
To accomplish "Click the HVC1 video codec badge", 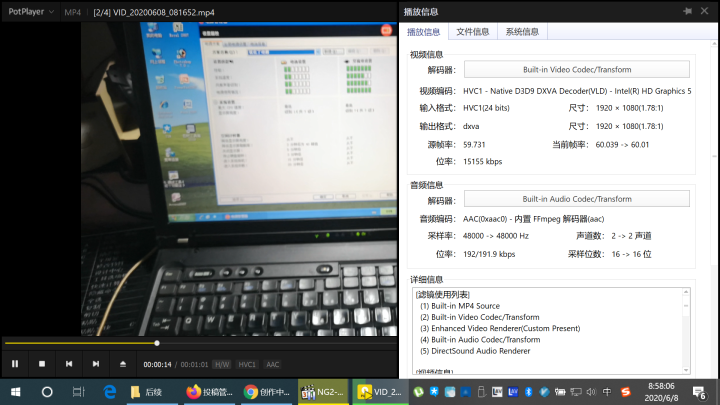I will tap(247, 364).
